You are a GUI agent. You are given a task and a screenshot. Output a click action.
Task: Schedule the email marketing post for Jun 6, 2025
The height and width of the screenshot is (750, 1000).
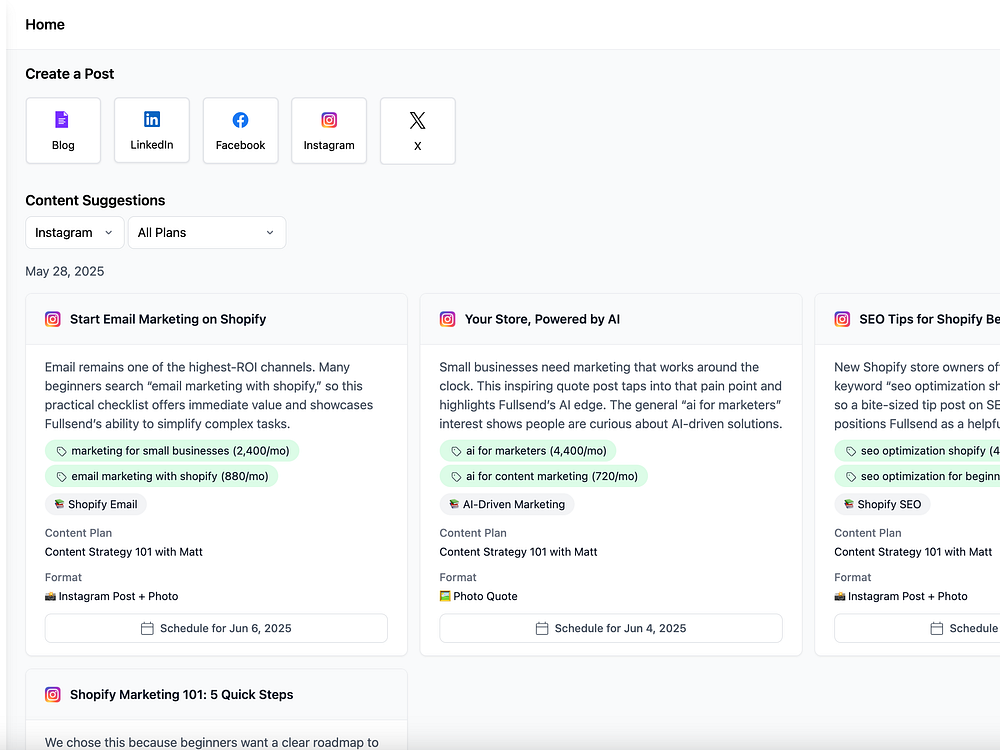[x=216, y=628]
